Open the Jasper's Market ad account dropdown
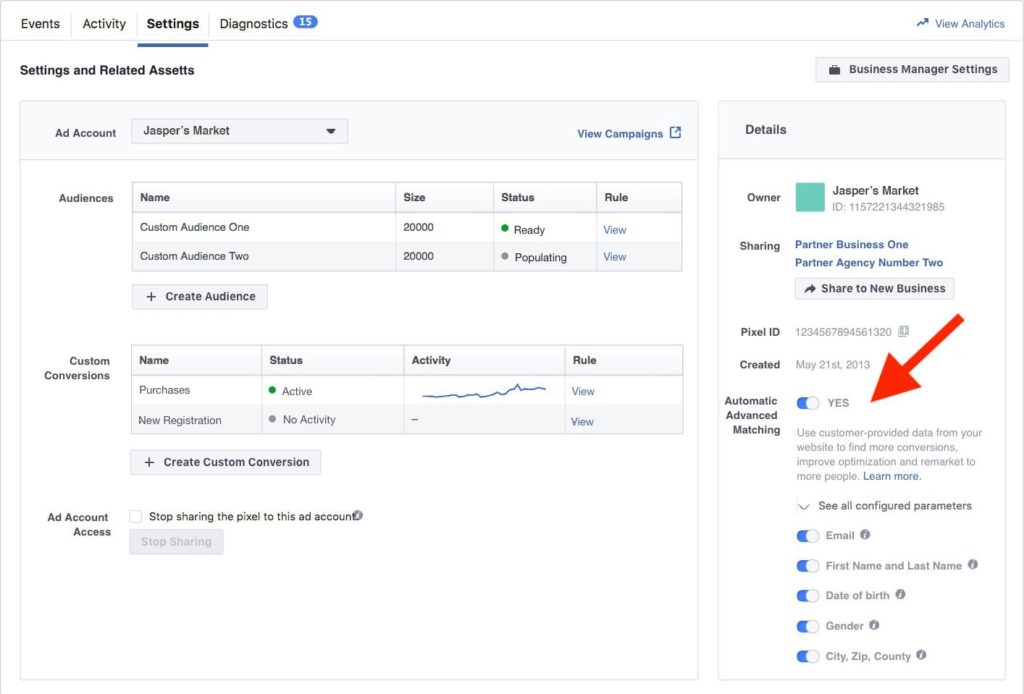This screenshot has height=694, width=1024. (333, 130)
